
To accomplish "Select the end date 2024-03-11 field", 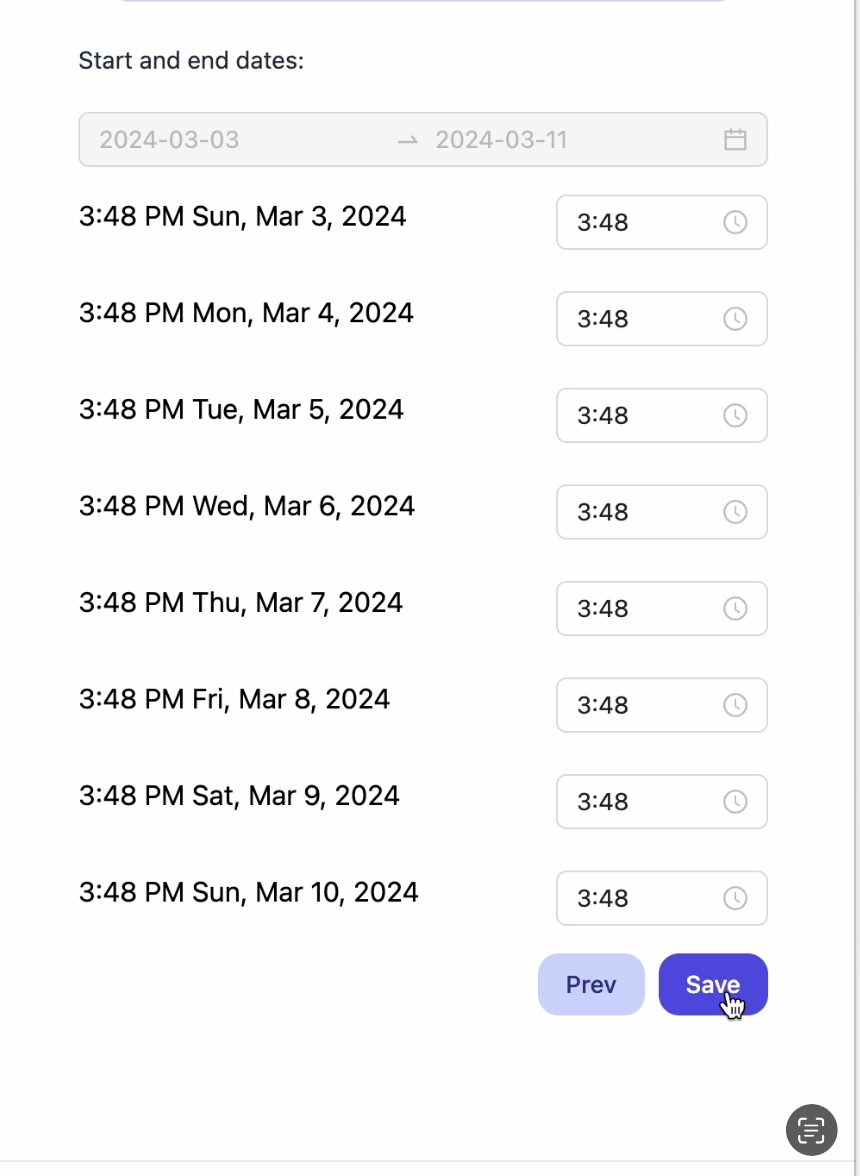I will 570,140.
